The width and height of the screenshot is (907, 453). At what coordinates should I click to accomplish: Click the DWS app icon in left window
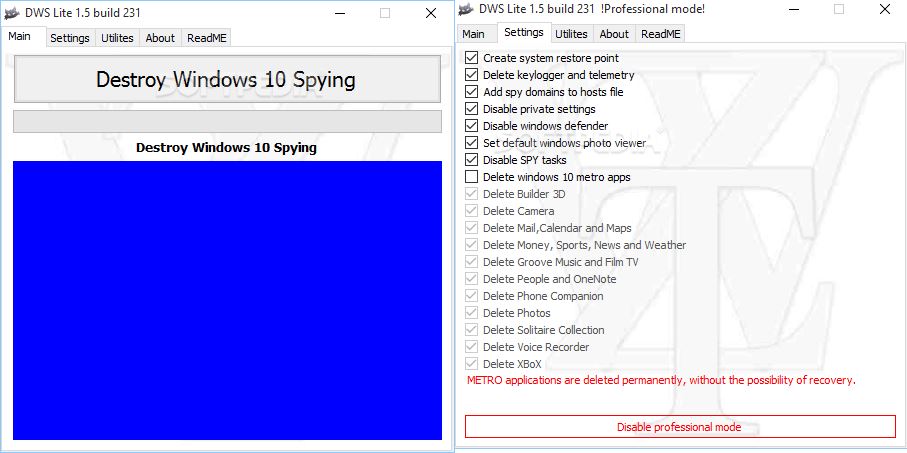[x=13, y=12]
